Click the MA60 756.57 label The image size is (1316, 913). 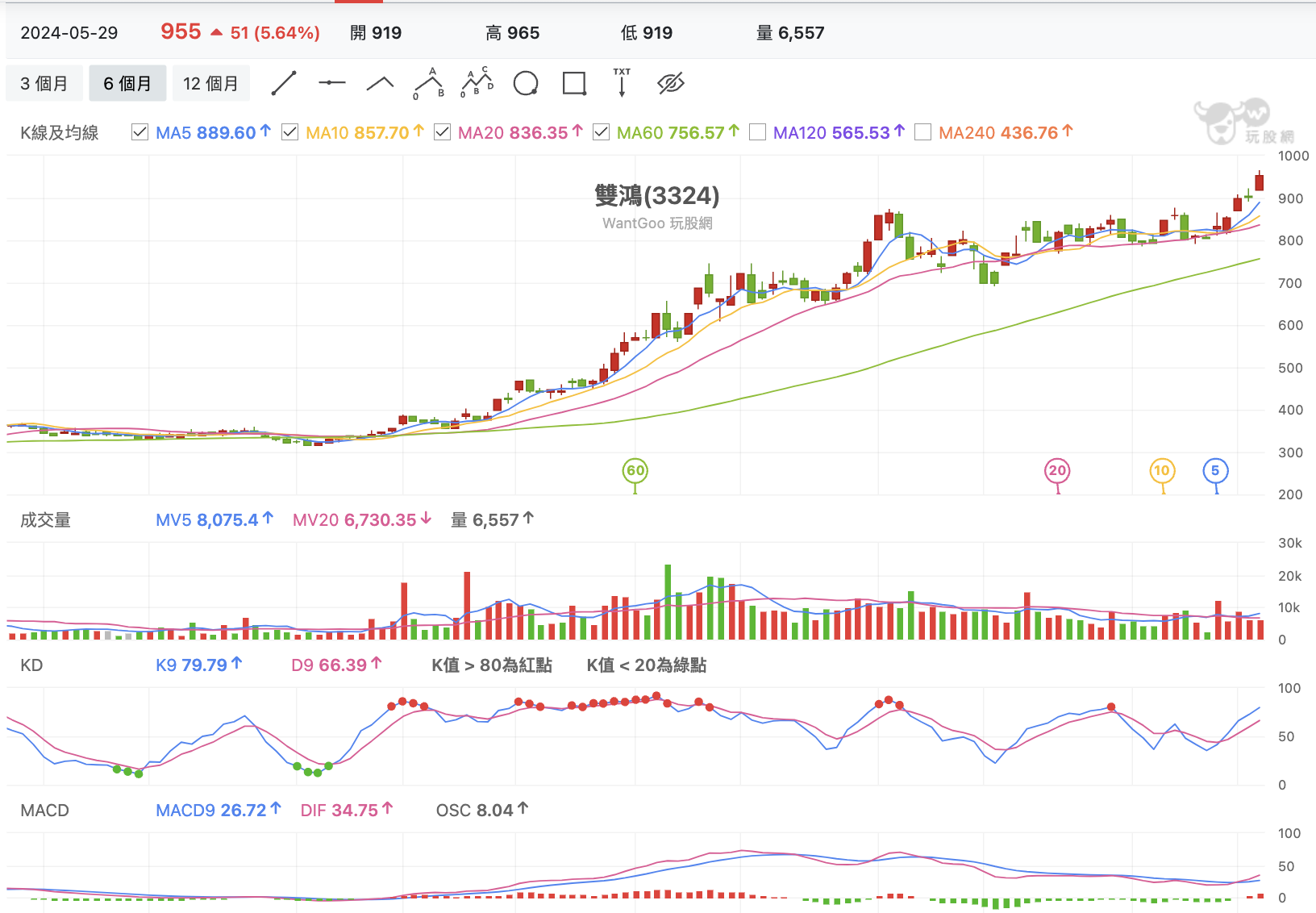(x=678, y=132)
